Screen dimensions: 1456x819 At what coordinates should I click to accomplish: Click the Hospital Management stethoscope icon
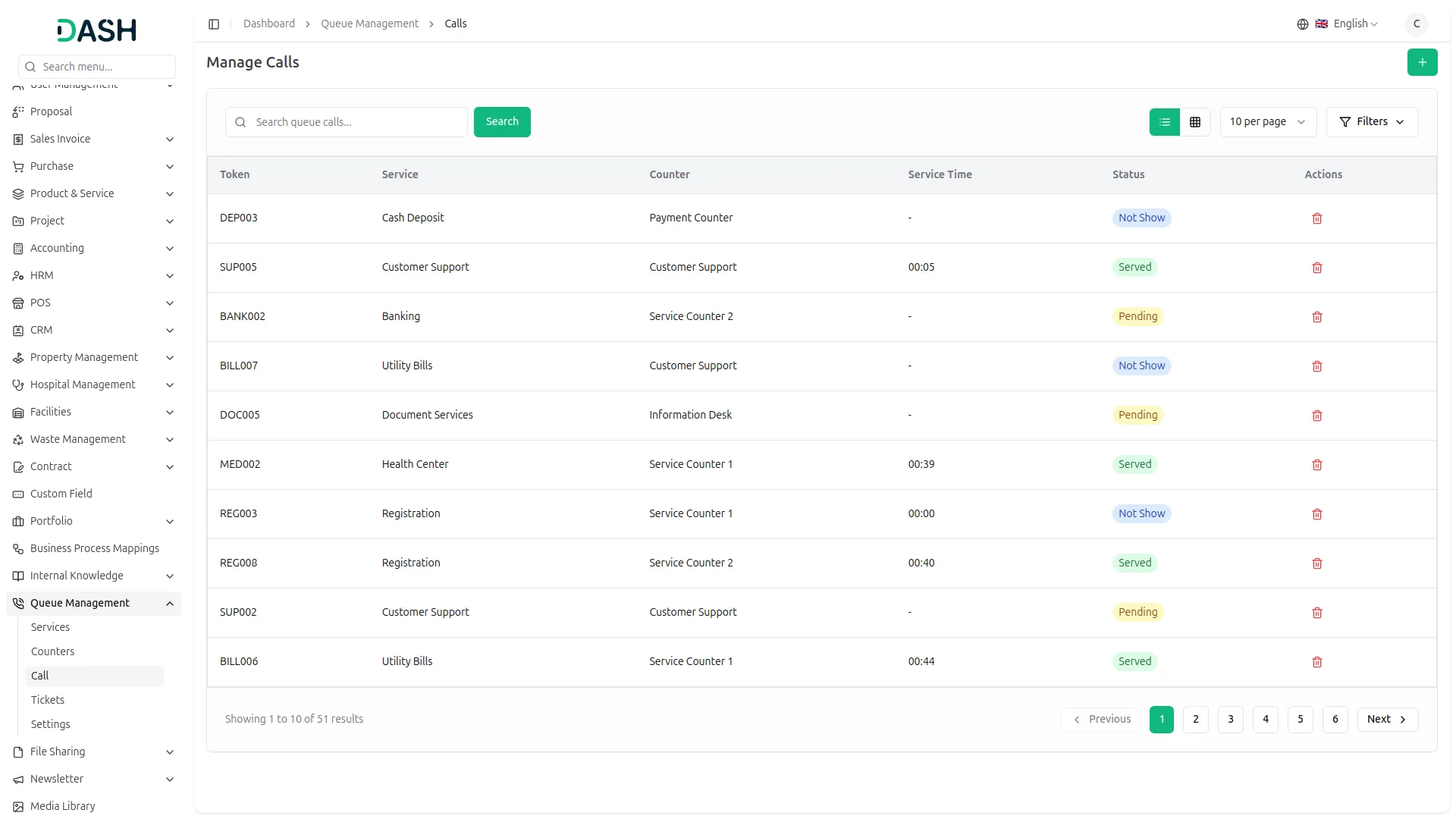[x=18, y=385]
